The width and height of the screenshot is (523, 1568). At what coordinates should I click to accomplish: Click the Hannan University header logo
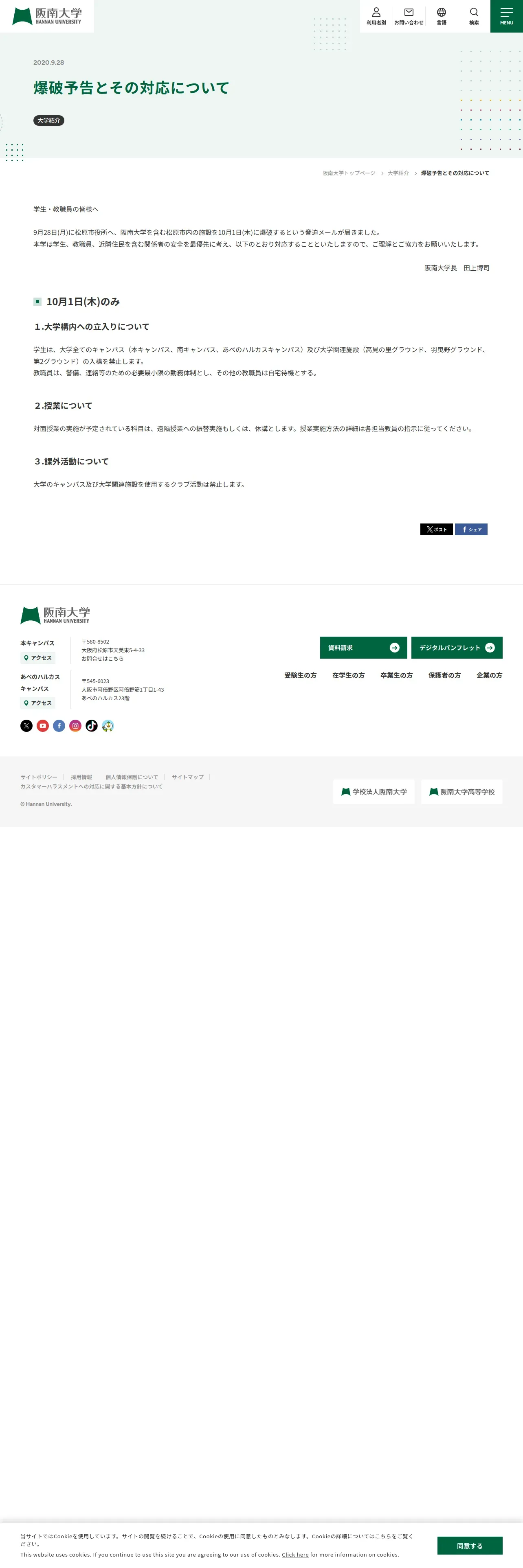point(47,16)
